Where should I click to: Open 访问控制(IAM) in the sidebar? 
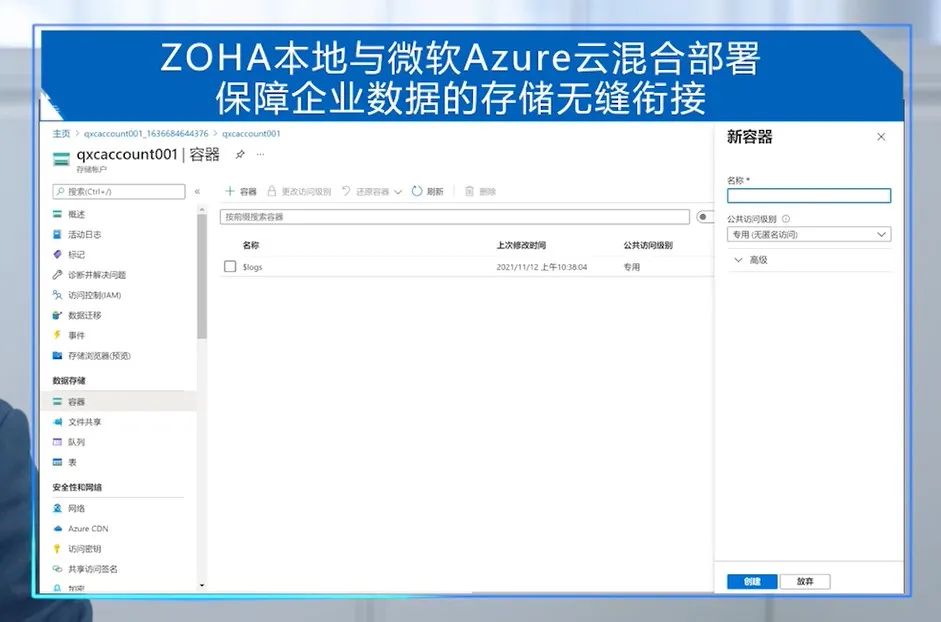(x=94, y=295)
